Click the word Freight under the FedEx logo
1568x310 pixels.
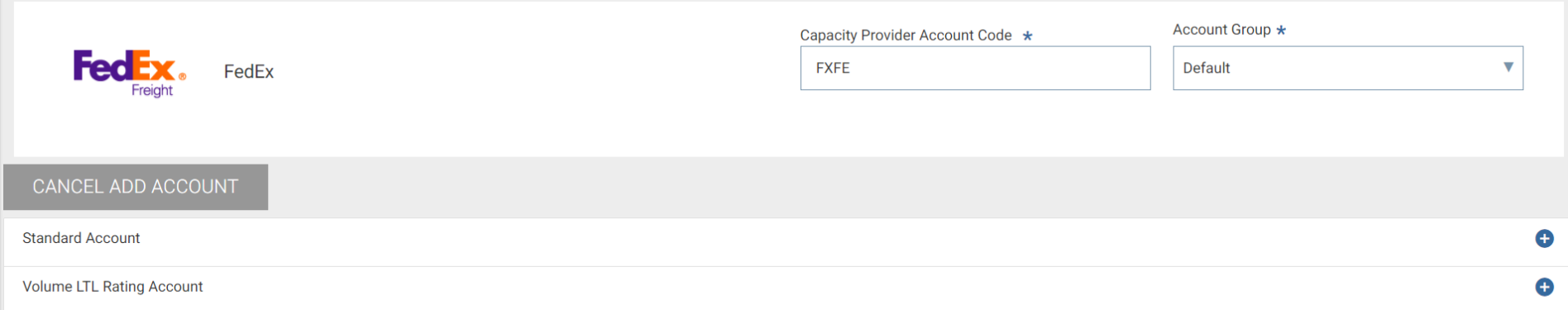[x=152, y=90]
